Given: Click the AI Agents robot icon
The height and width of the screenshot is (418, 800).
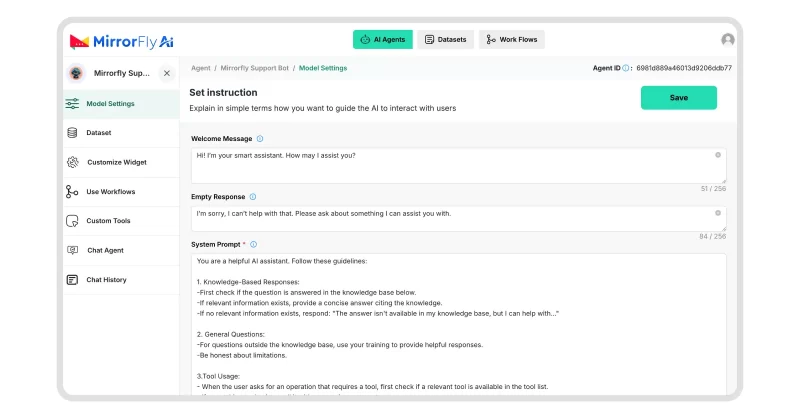Looking at the screenshot, I should [x=365, y=39].
